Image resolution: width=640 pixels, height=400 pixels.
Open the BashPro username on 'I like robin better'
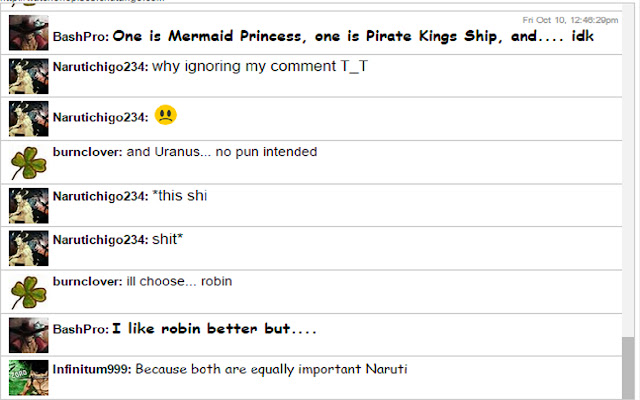click(x=80, y=329)
